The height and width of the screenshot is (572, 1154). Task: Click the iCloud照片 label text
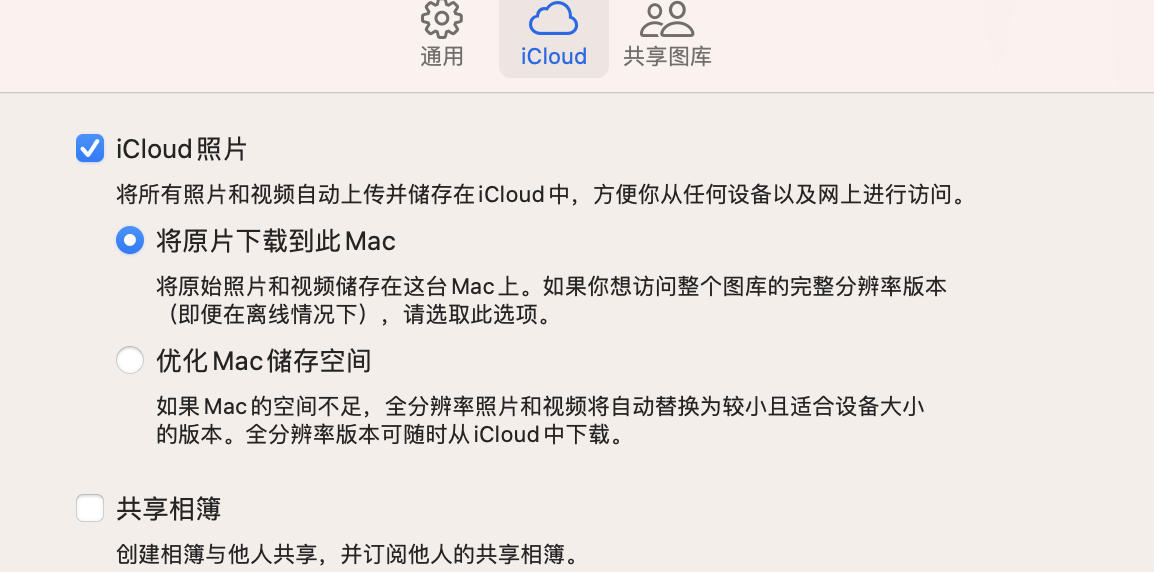[182, 149]
